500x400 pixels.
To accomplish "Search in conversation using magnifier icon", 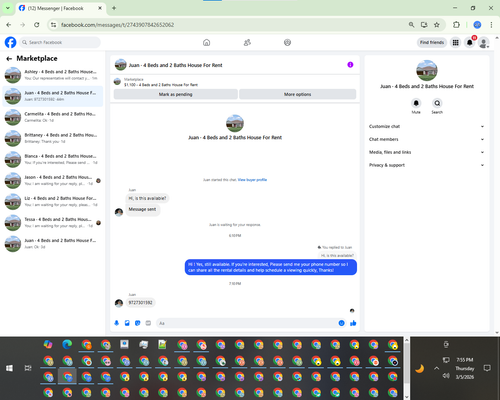I will pos(437,103).
